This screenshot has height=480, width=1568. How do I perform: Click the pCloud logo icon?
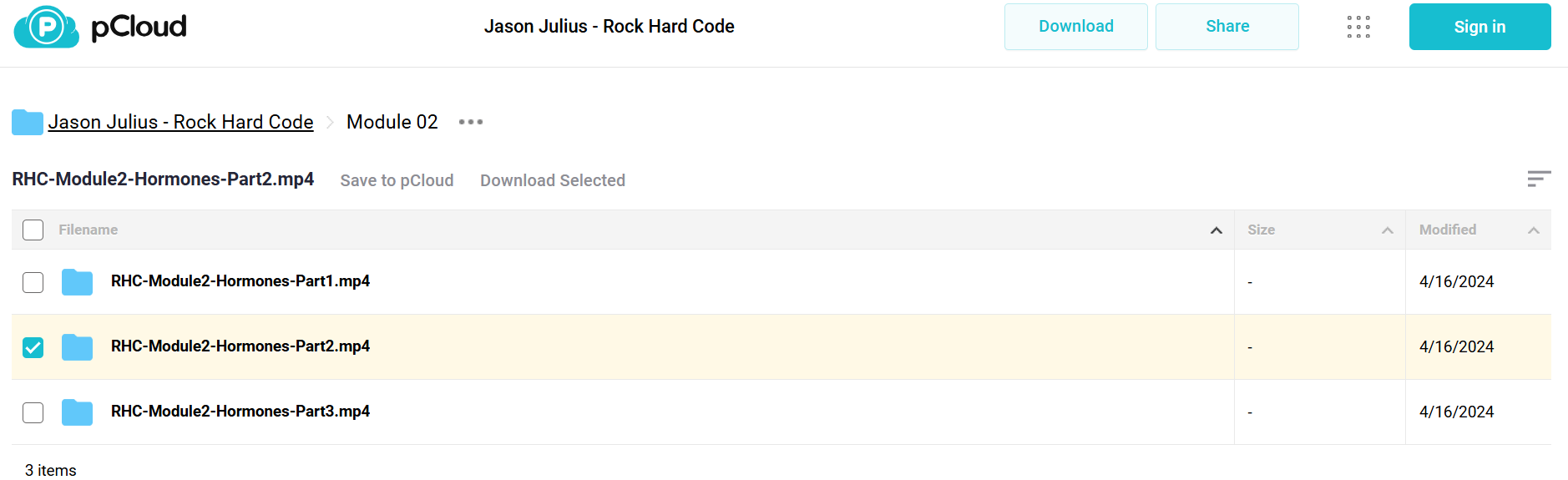point(47,27)
